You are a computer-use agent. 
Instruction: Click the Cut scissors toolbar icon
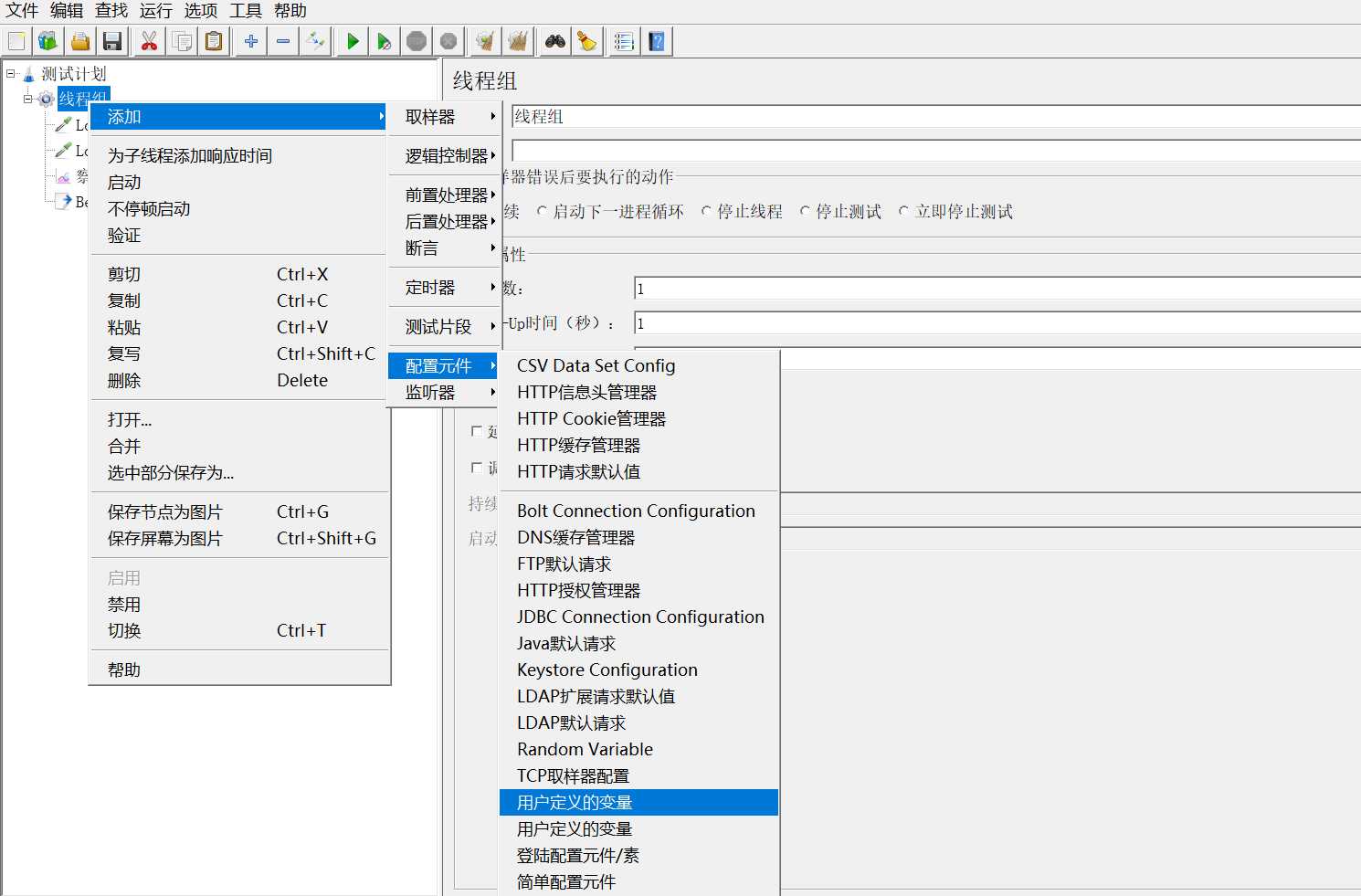pos(150,41)
